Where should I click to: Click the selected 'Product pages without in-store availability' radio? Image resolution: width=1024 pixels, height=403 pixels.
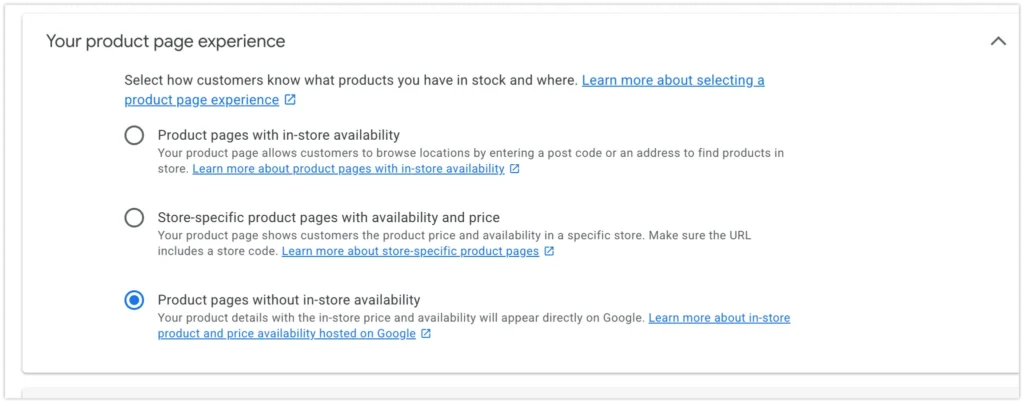(134, 299)
